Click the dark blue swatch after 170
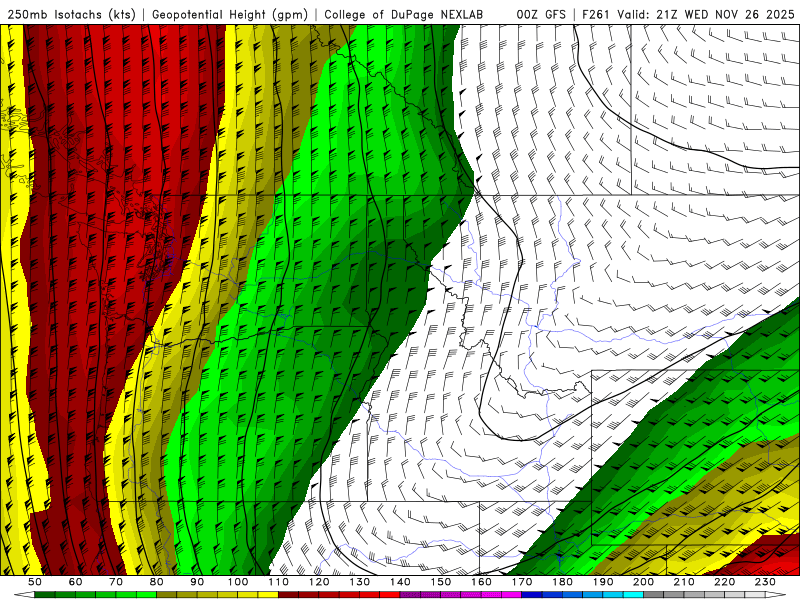Image resolution: width=800 pixels, height=600 pixels. point(532,595)
